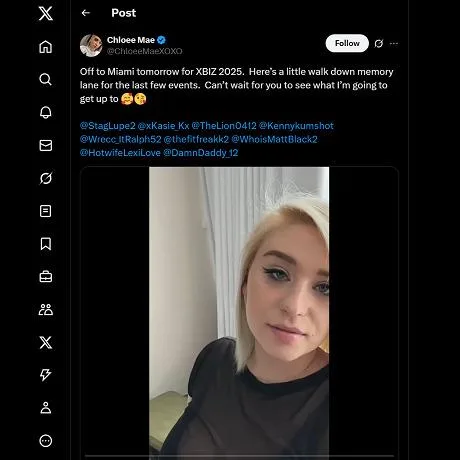Click the Grok icon next to Follow
Viewport: 460px width, 460px height.
pyautogui.click(x=379, y=43)
